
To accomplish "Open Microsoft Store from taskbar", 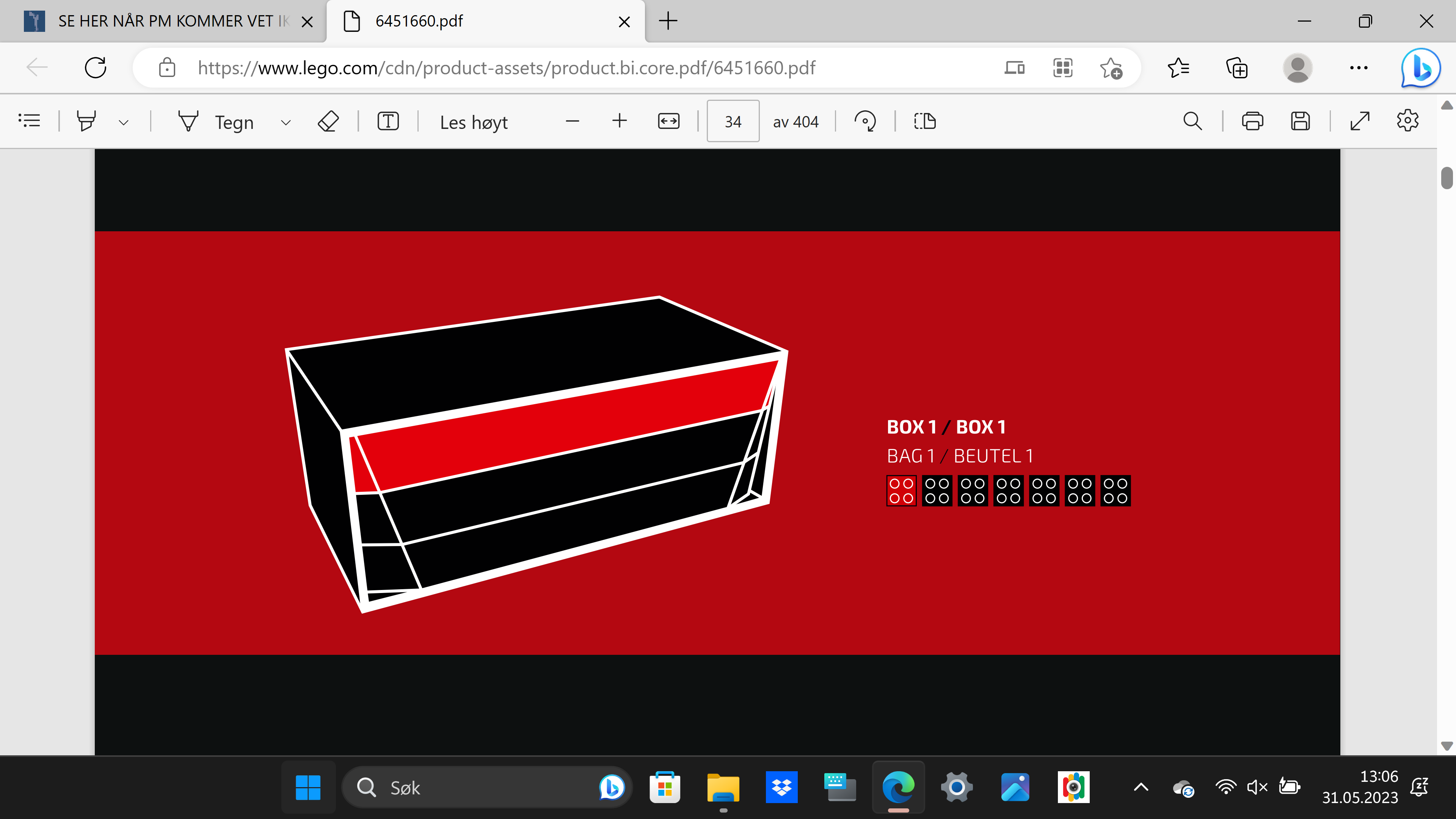I will coord(665,788).
